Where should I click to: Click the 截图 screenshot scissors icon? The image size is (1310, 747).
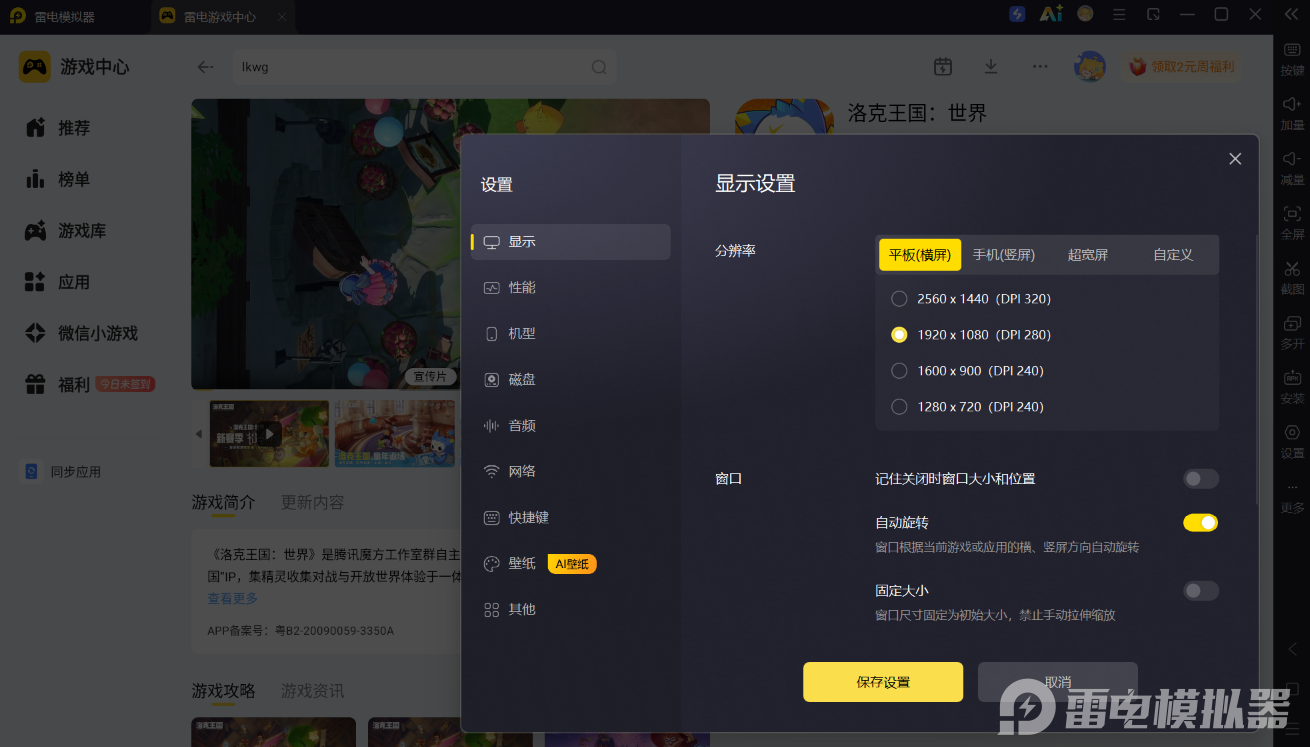tap(1292, 277)
